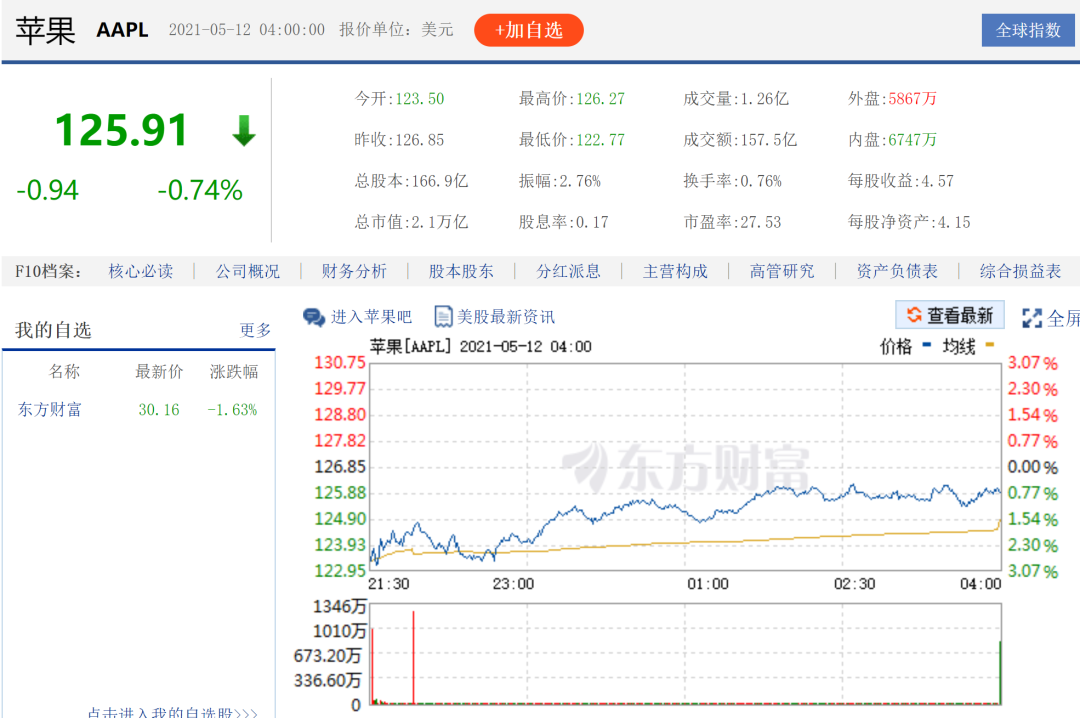Open the 高管研究 tab
Image resolution: width=1080 pixels, height=718 pixels.
782,271
